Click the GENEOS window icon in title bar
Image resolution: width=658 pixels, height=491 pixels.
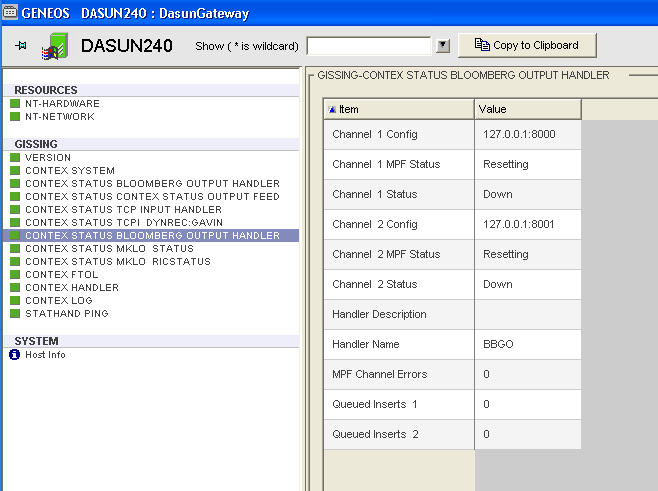pyautogui.click(x=10, y=13)
